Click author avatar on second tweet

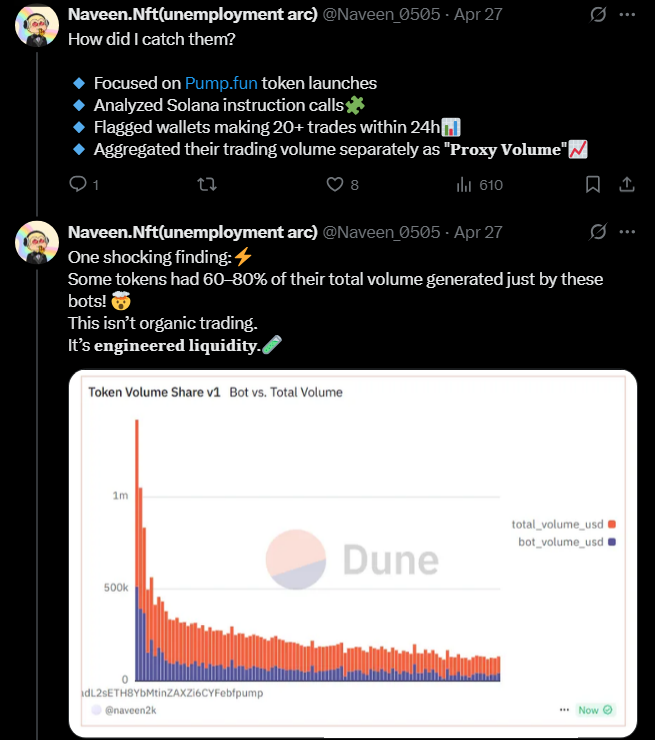coord(37,242)
